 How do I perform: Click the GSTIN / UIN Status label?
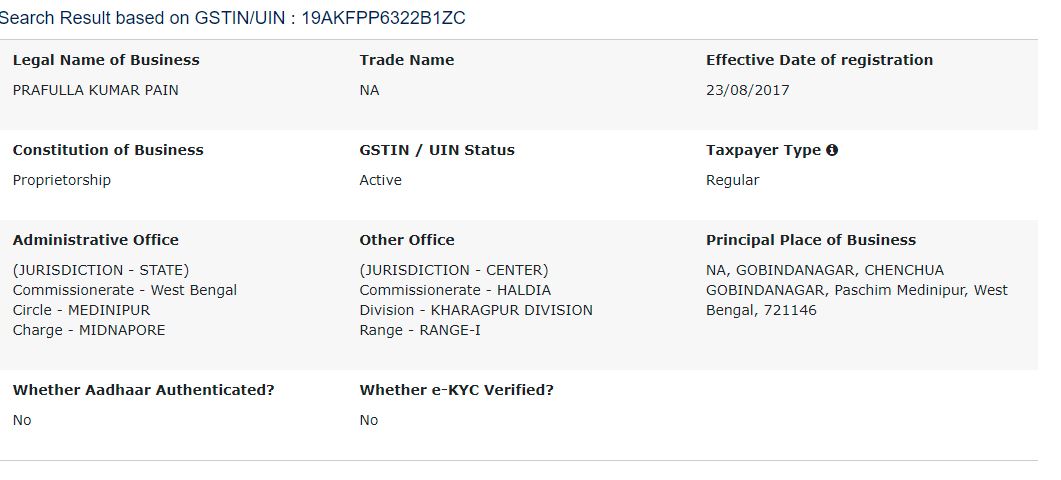pyautogui.click(x=437, y=150)
